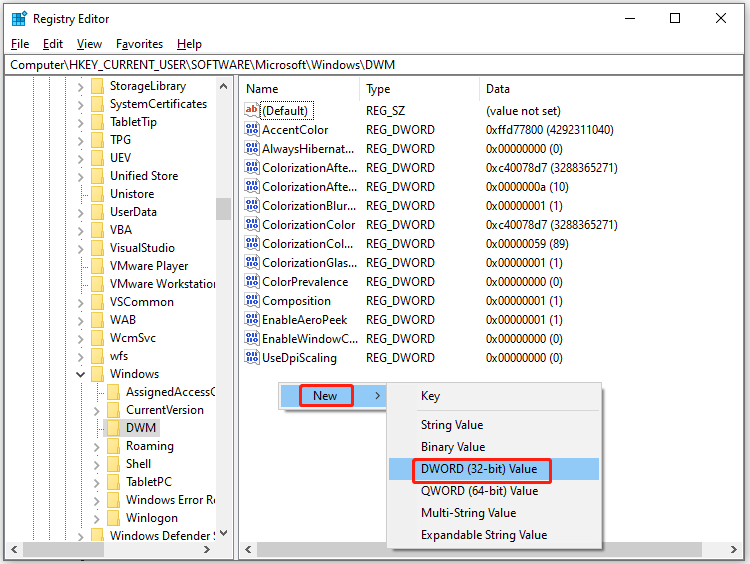The image size is (750, 564).
Task: Choose String Value from the submenu
Action: tap(494, 425)
